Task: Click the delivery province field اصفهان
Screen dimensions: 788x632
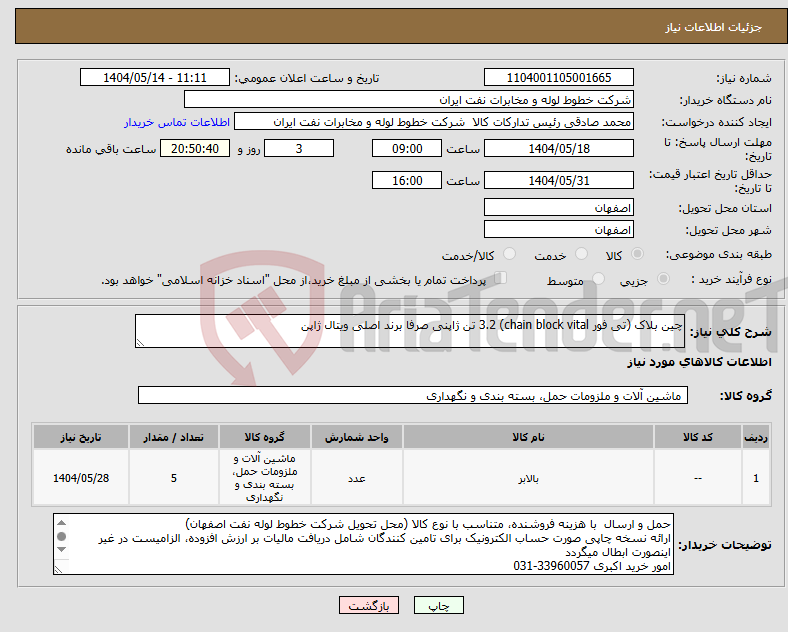Action: (558, 207)
